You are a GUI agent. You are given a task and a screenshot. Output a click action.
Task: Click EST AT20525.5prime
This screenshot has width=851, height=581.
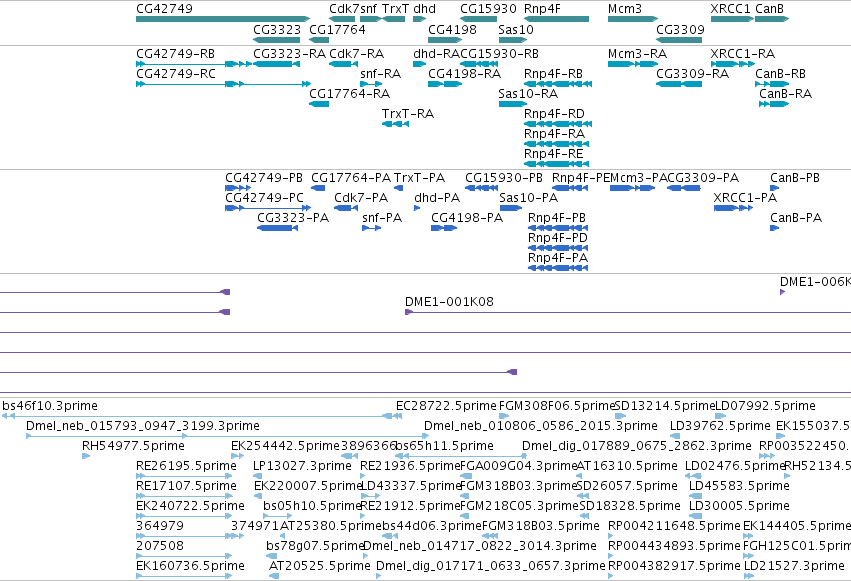(x=274, y=576)
